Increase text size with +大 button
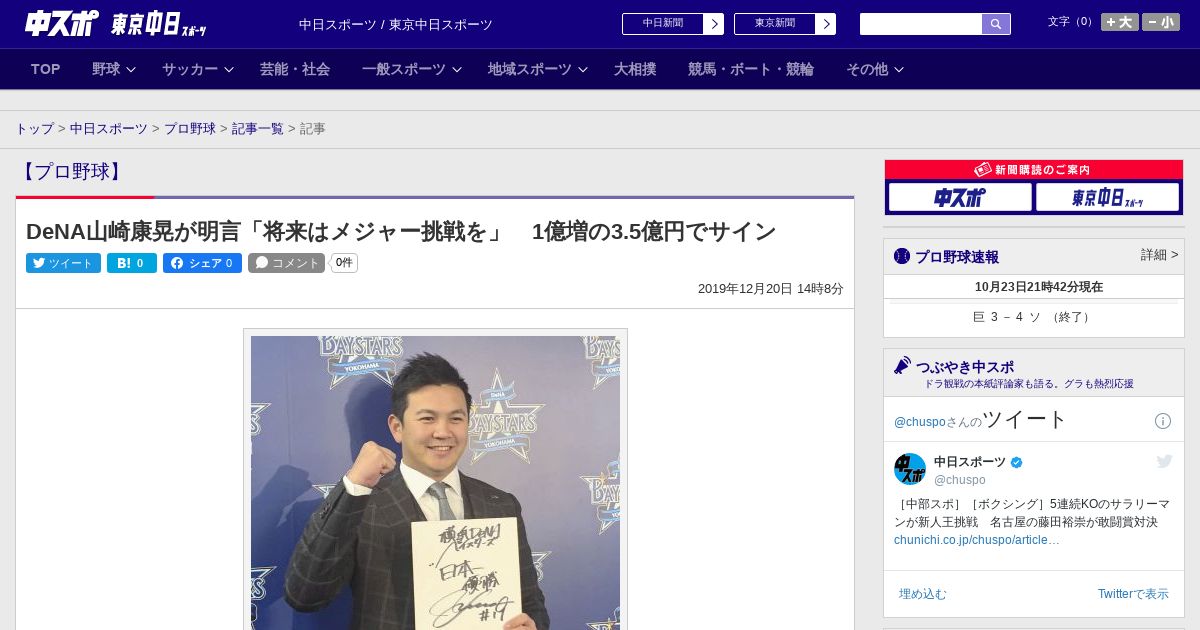The image size is (1200, 630). pos(1120,22)
